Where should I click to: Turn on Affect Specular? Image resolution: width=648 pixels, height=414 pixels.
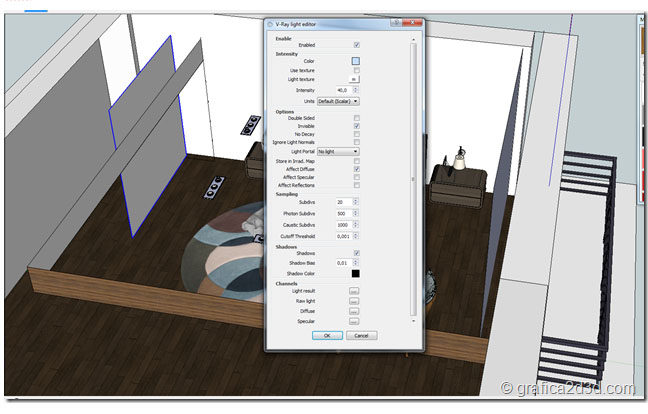tap(356, 177)
